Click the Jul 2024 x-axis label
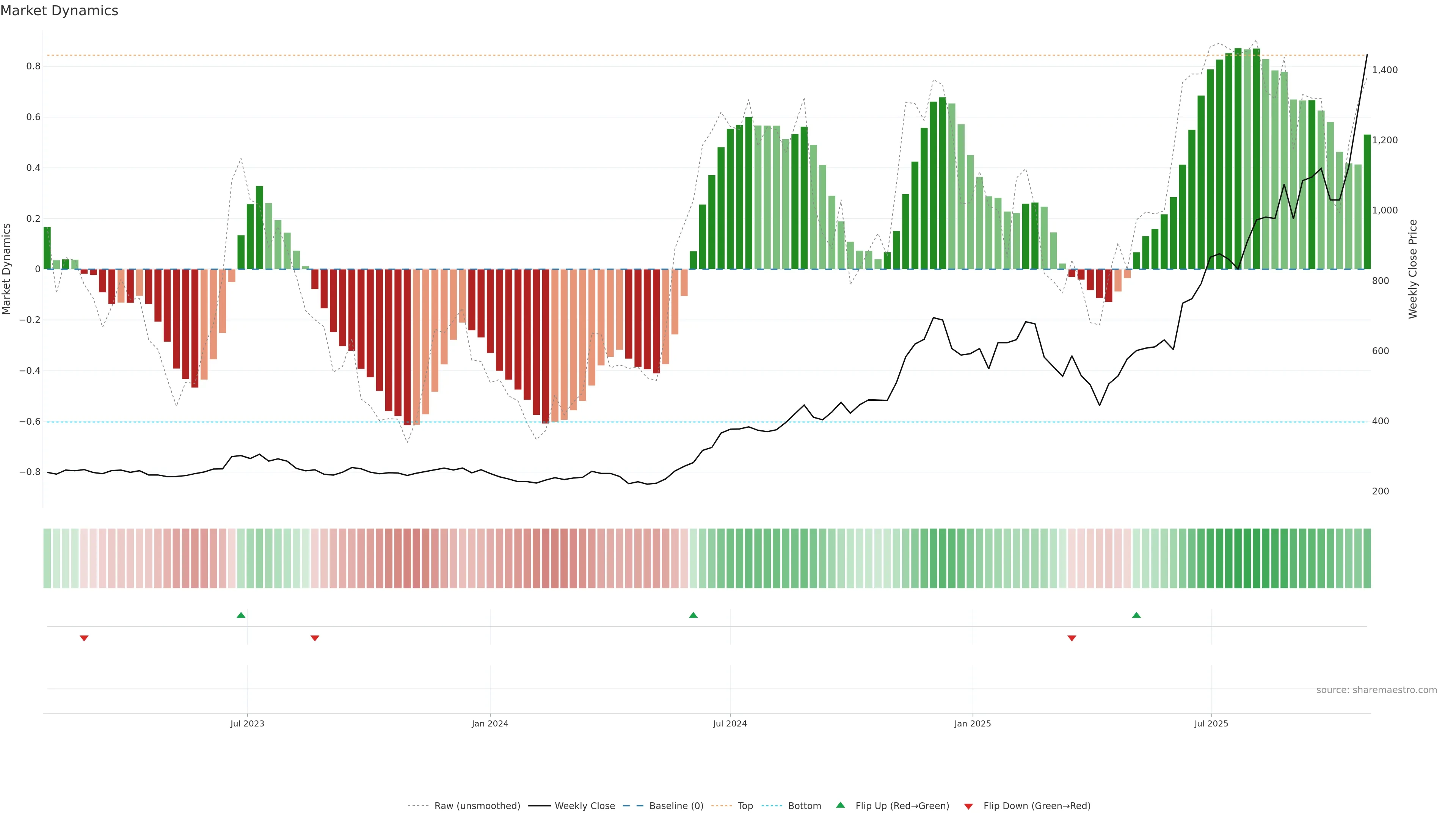Screen dimensions: 1456x819 coord(730,723)
